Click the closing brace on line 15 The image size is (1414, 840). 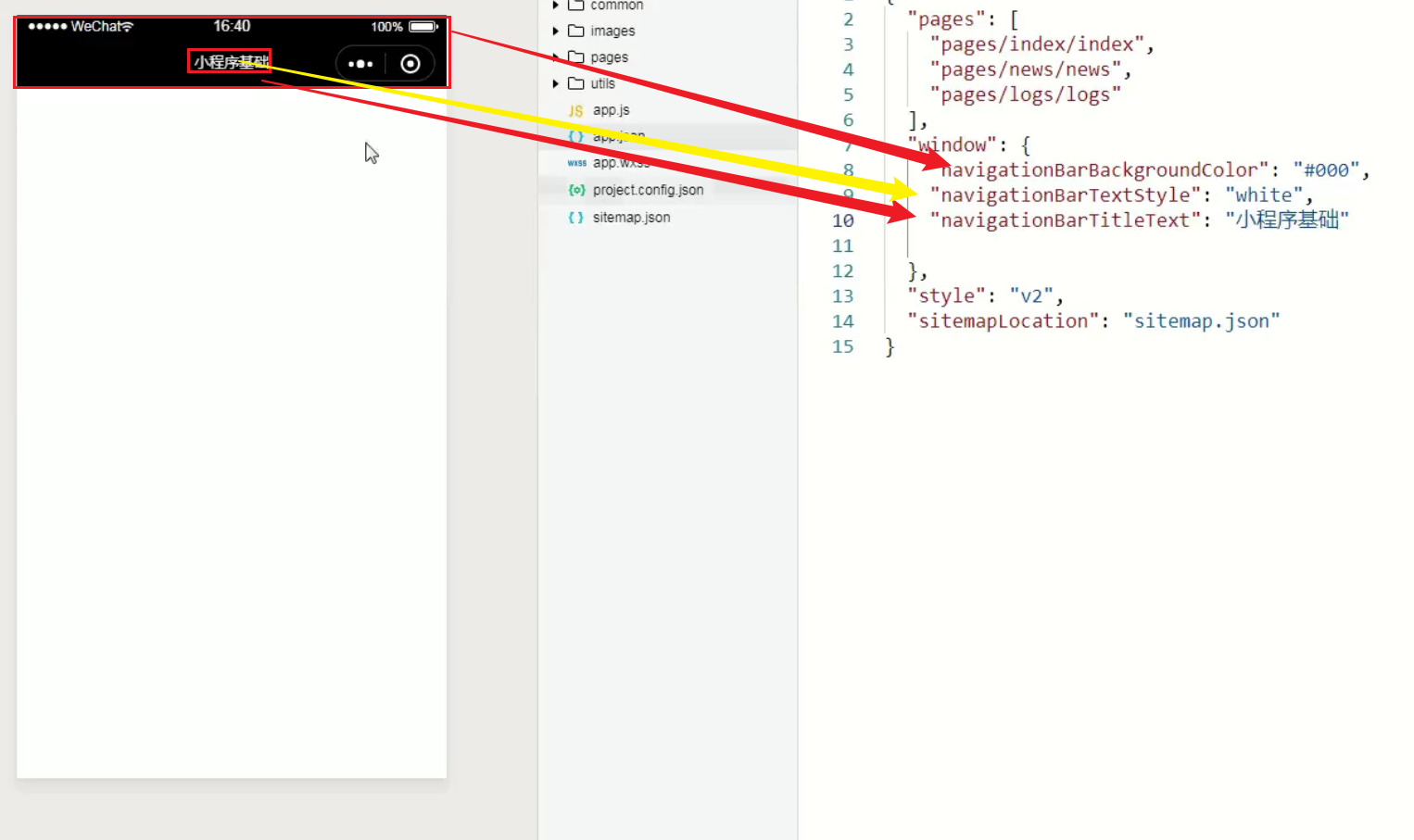coord(890,346)
